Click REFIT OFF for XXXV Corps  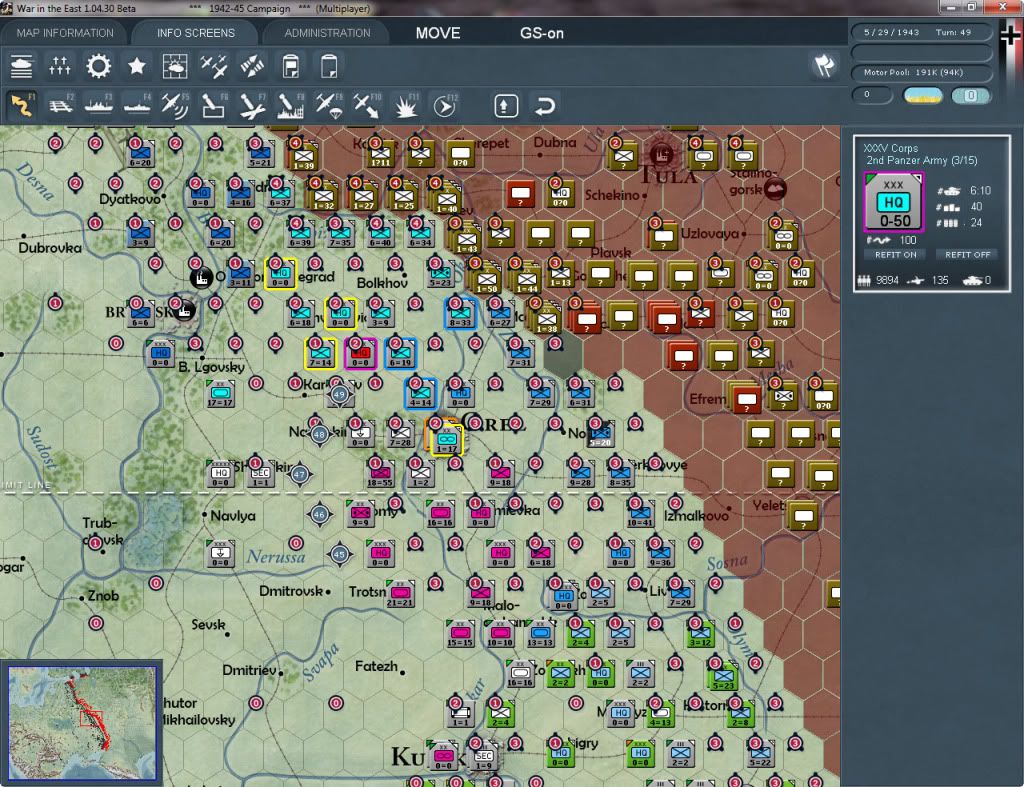coord(967,255)
